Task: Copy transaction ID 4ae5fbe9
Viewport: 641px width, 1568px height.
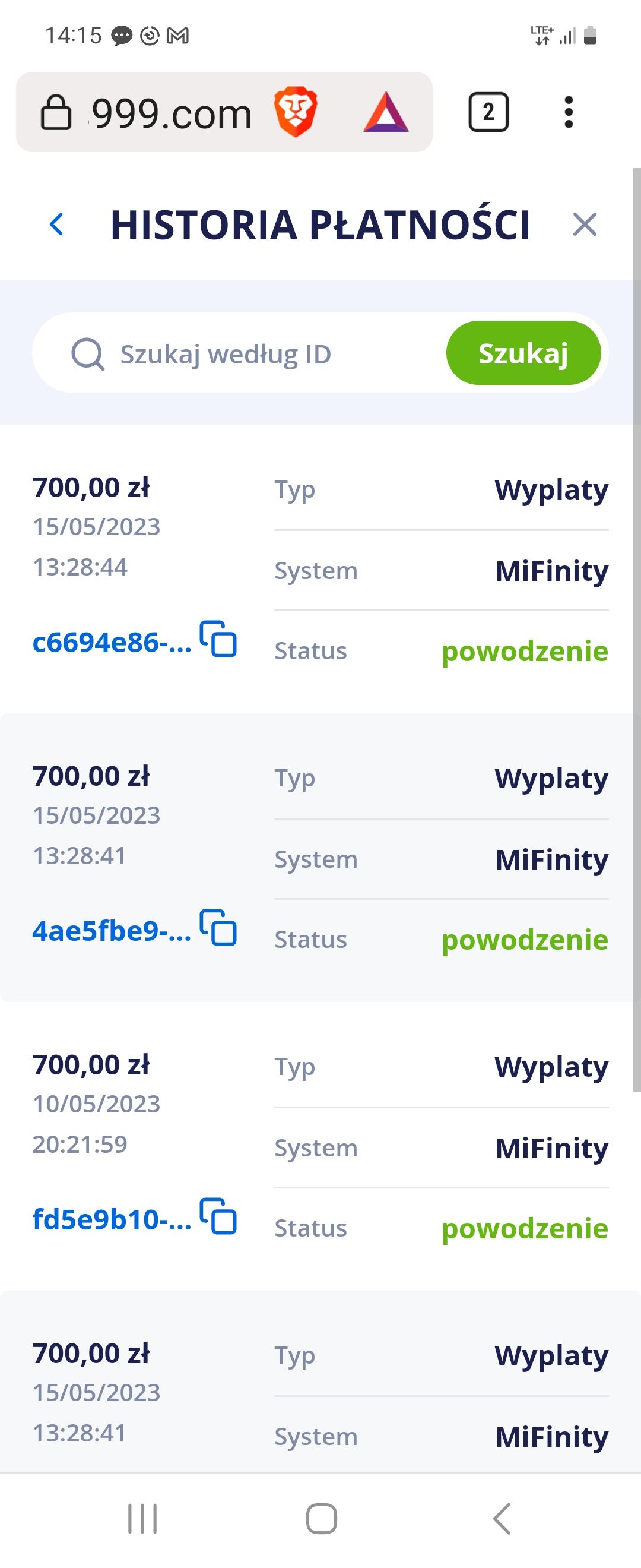Action: click(x=218, y=928)
